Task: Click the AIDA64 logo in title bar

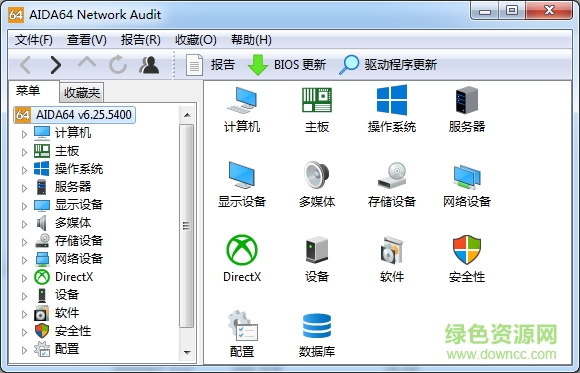Action: [x=16, y=15]
